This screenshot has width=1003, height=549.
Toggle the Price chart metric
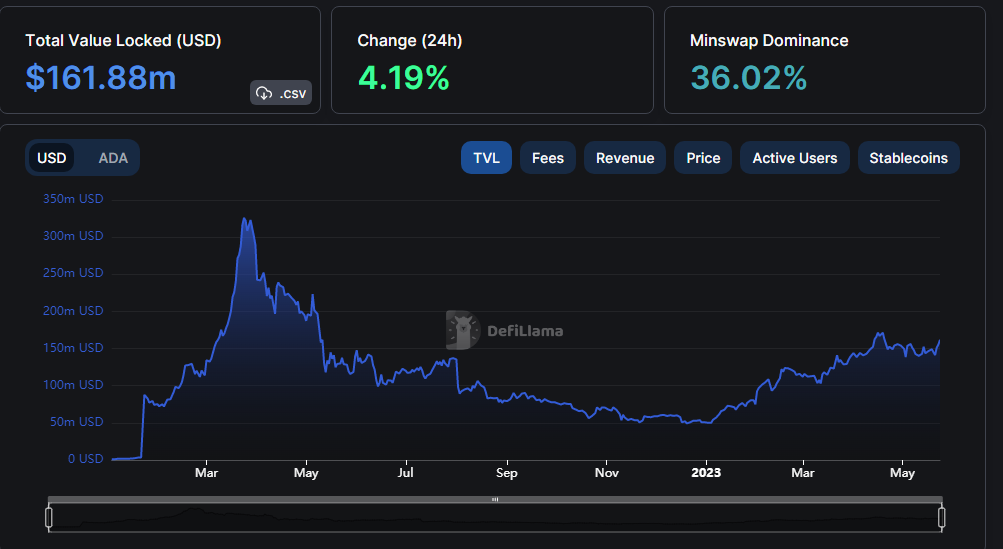(x=703, y=158)
